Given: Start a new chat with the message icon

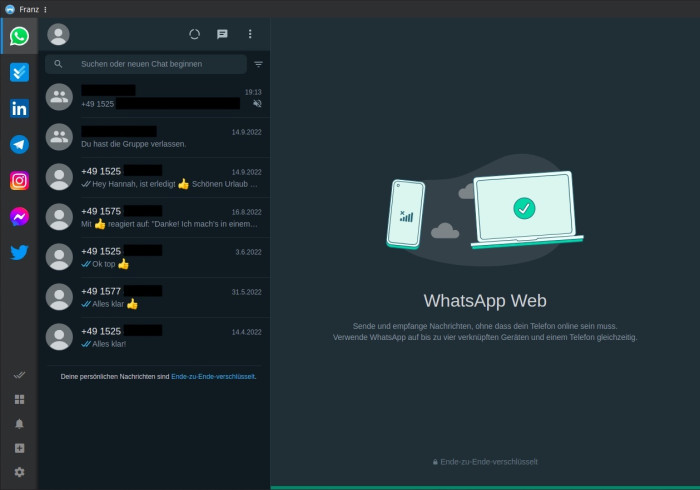Looking at the screenshot, I should (222, 34).
